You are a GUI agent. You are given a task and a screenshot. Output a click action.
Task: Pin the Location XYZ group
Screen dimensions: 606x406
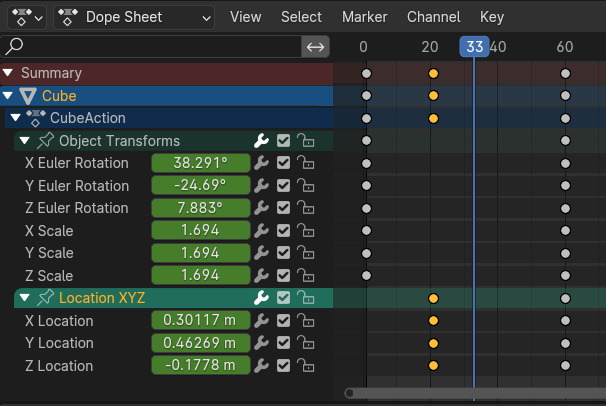coord(46,298)
